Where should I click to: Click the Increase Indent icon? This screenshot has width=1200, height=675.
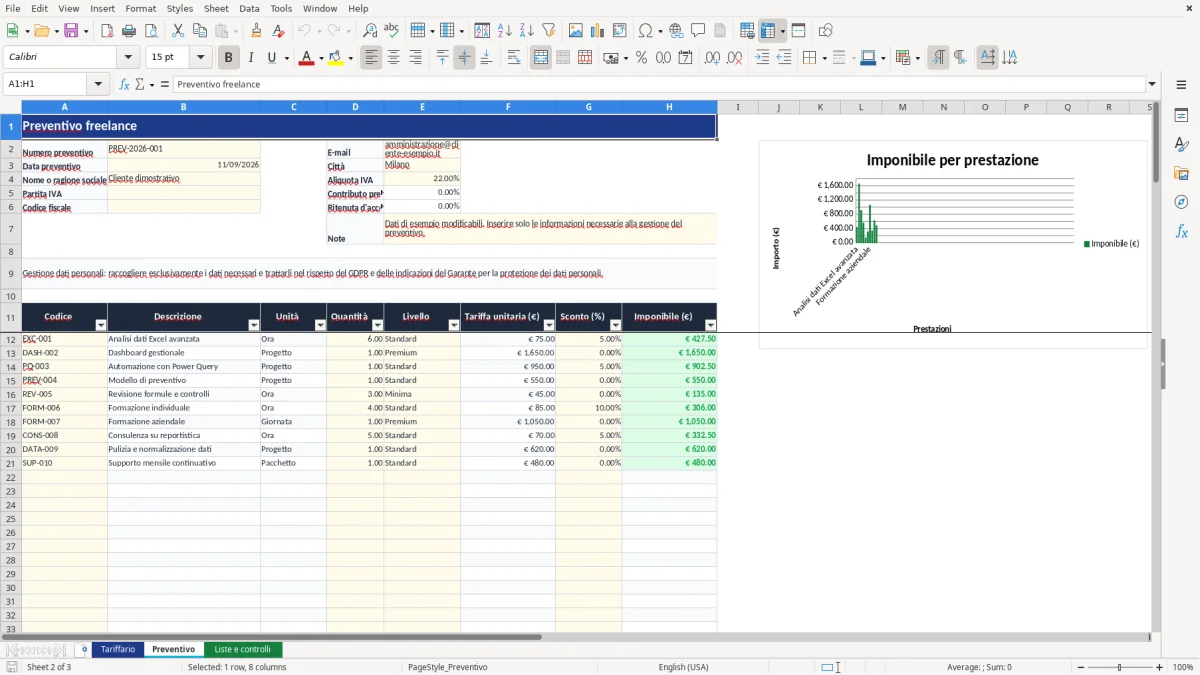(762, 58)
